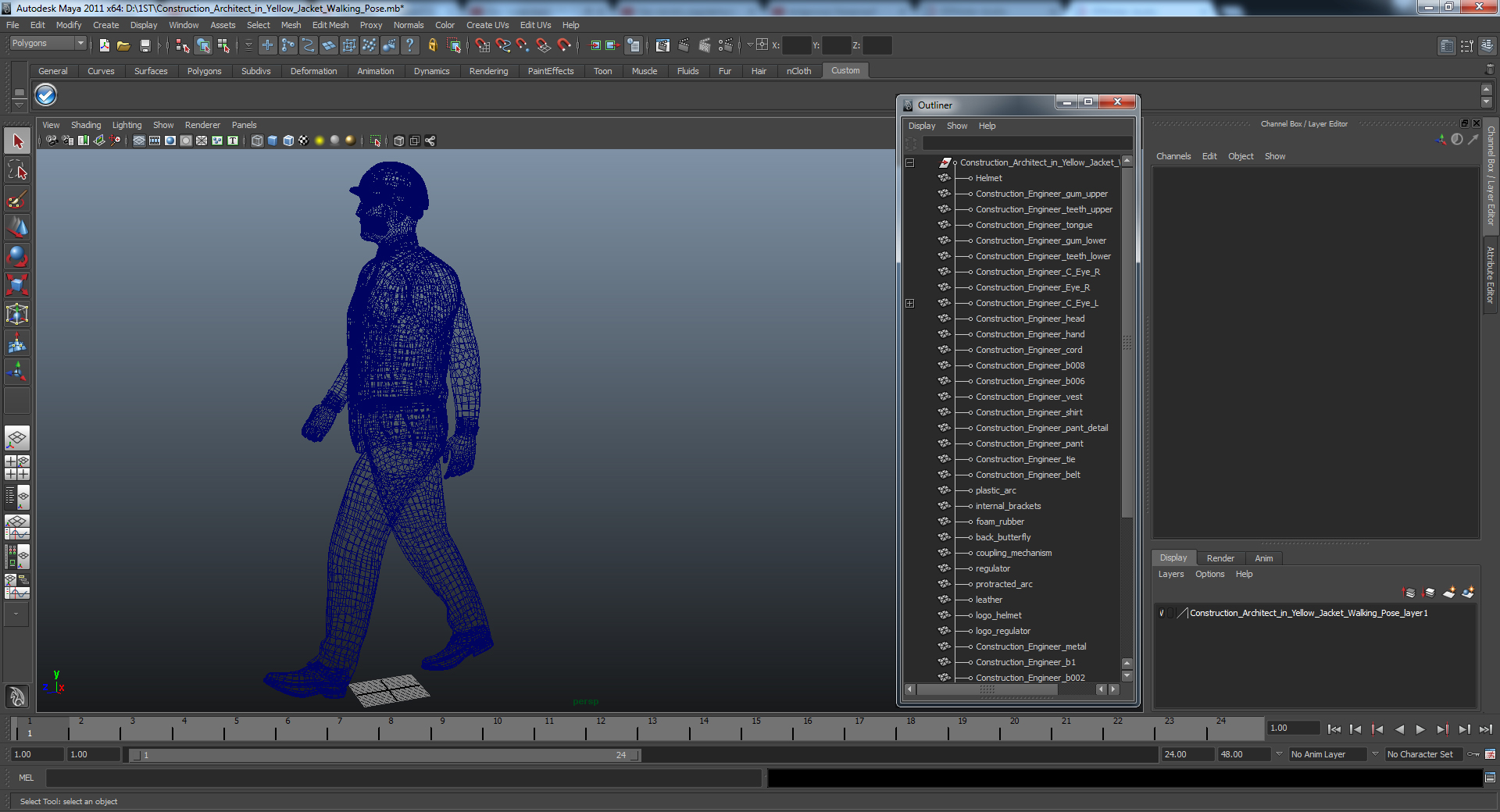Toggle the Auto Keyframe key button
1500x812 pixels.
coord(1473,754)
